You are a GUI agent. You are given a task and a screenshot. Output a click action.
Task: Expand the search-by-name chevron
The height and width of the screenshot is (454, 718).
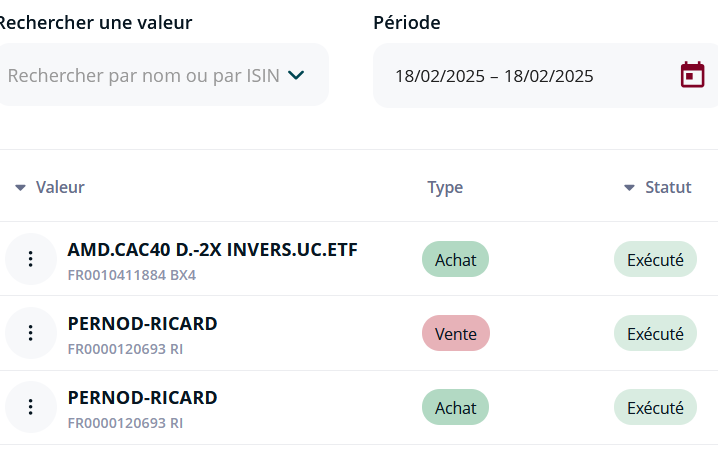296,75
